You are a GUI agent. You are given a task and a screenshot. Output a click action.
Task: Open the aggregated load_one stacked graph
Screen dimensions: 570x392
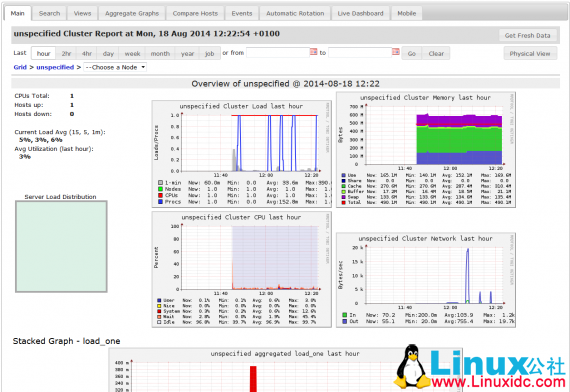(x=285, y=370)
